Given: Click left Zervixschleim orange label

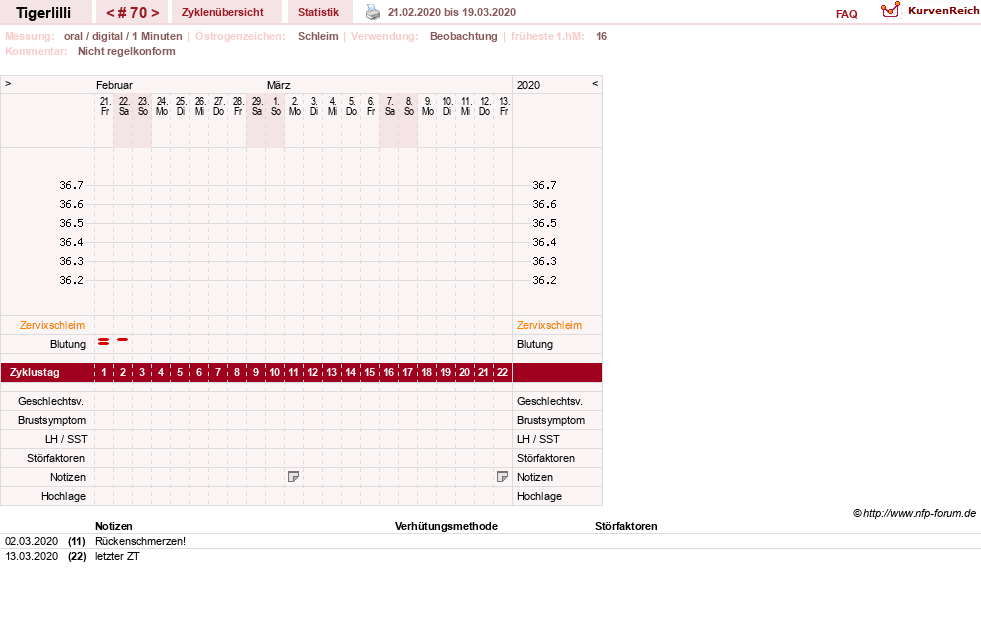Looking at the screenshot, I should [53, 325].
